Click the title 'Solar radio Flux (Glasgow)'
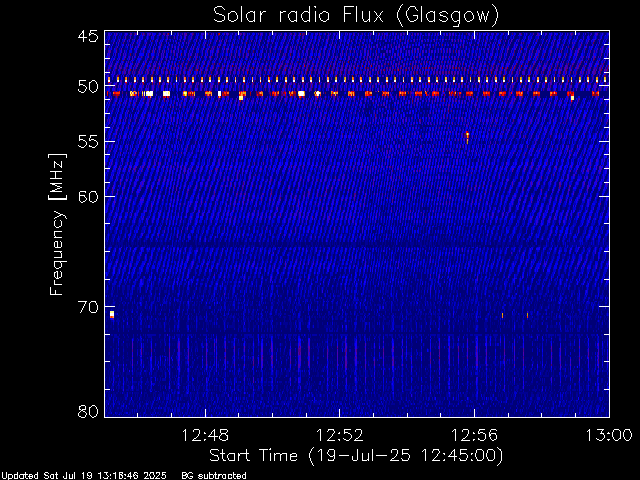Viewport: 640px width, 480px height. (x=356, y=16)
